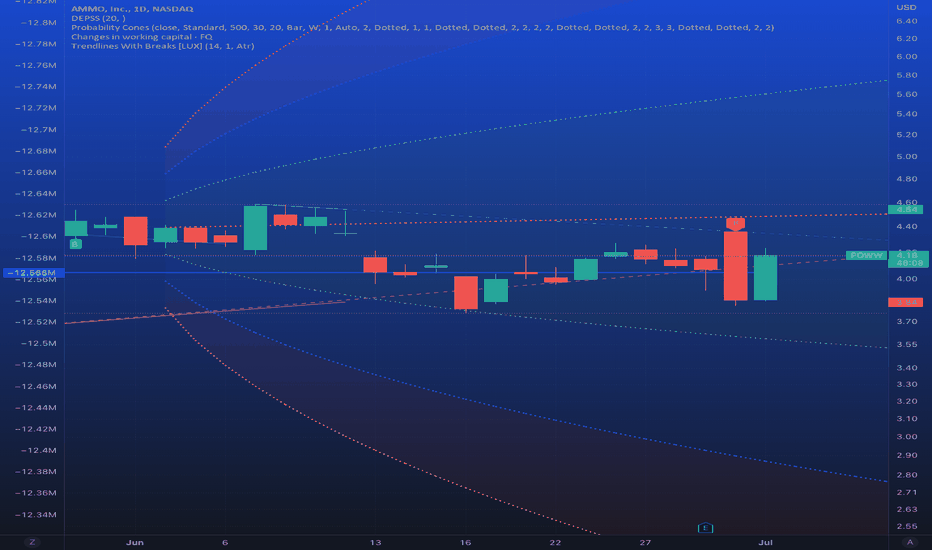The height and width of the screenshot is (550, 932).
Task: Click the 6.40 value on the right price scale
Action: pyautogui.click(x=906, y=21)
